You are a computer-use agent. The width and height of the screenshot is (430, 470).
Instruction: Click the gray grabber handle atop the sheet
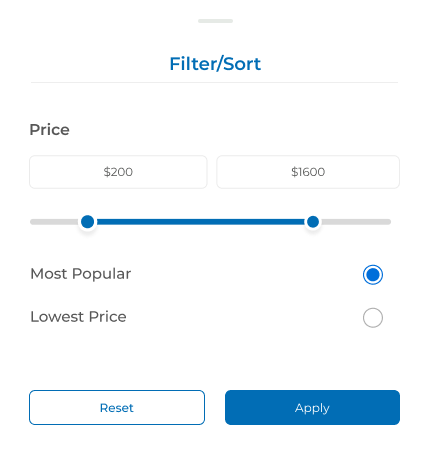click(215, 21)
